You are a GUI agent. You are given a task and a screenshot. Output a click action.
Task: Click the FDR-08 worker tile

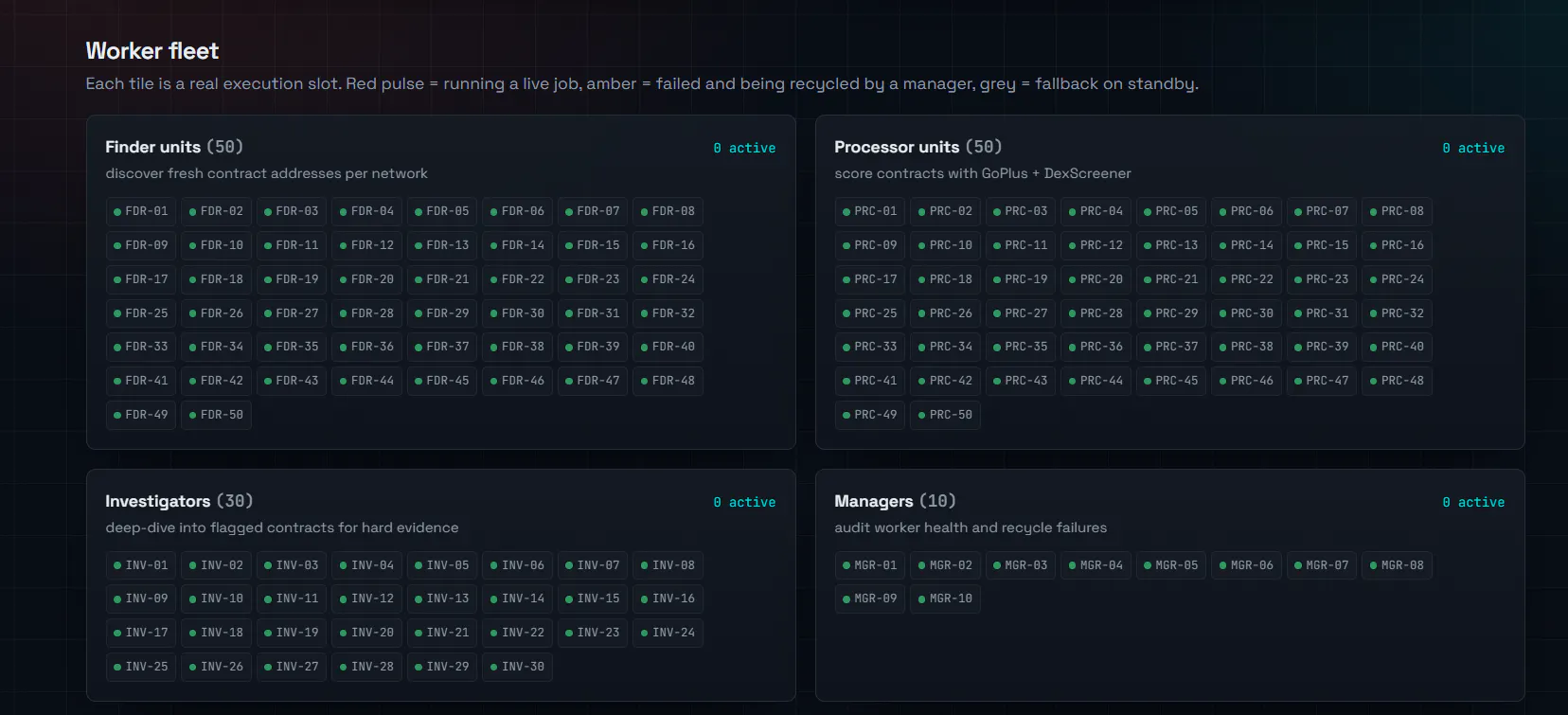tap(668, 211)
